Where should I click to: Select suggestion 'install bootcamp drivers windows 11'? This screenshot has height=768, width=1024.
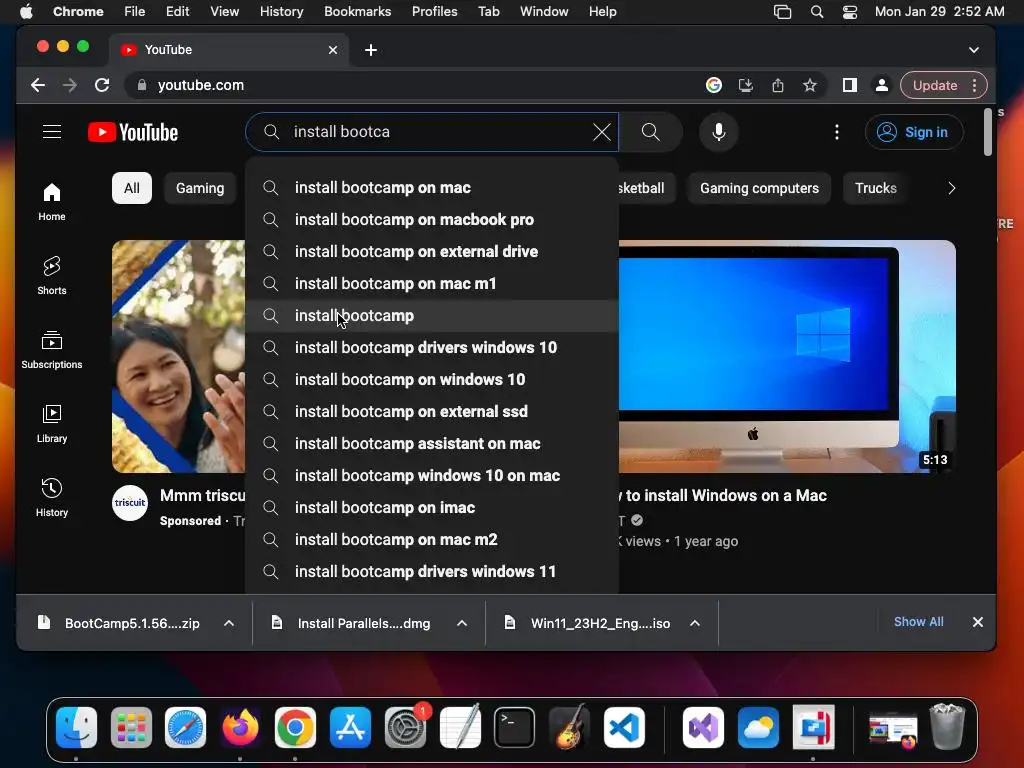point(432,571)
